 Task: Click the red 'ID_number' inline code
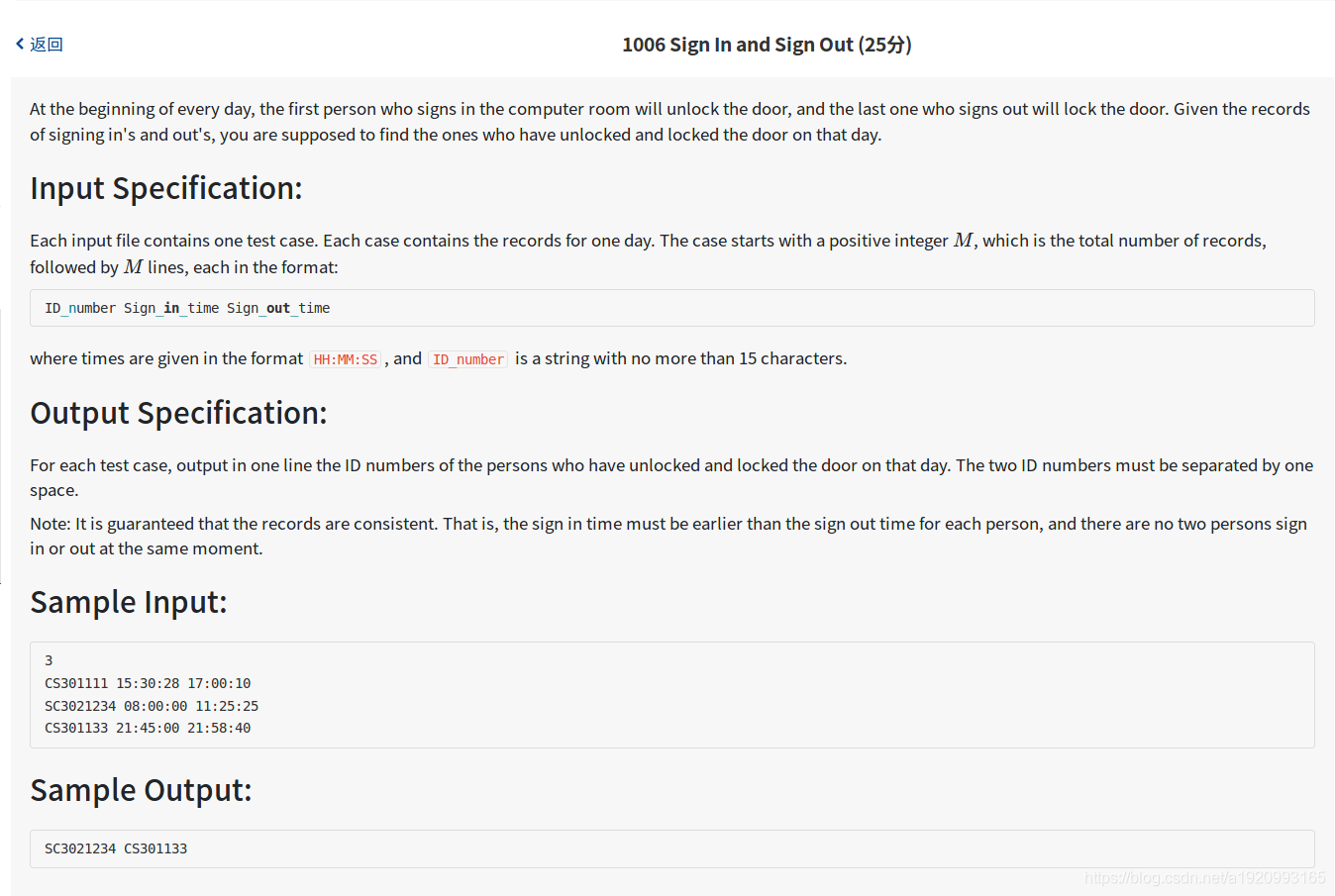point(468,359)
